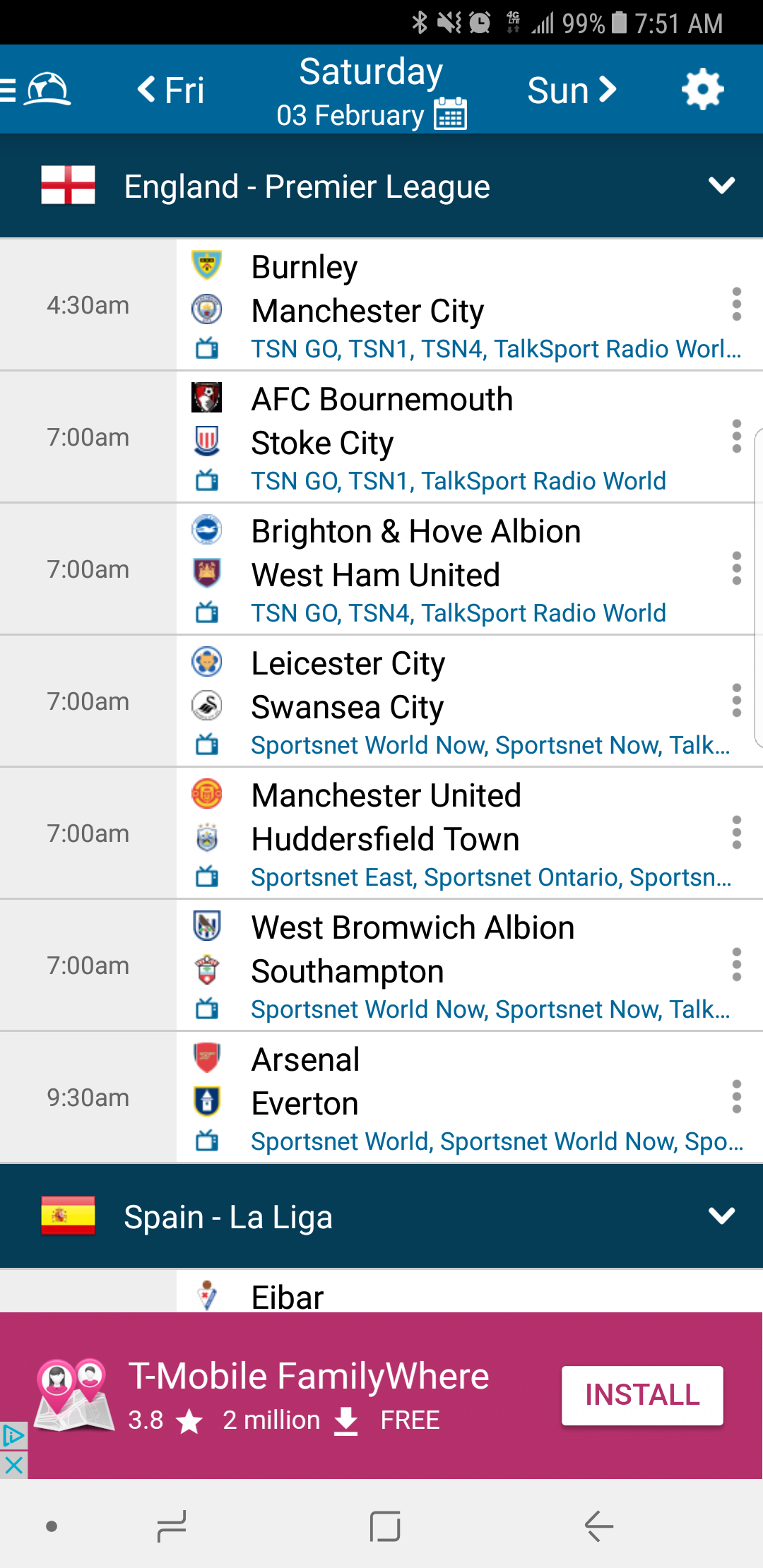Open more options for Arsenal vs Everton

pyautogui.click(x=736, y=1097)
